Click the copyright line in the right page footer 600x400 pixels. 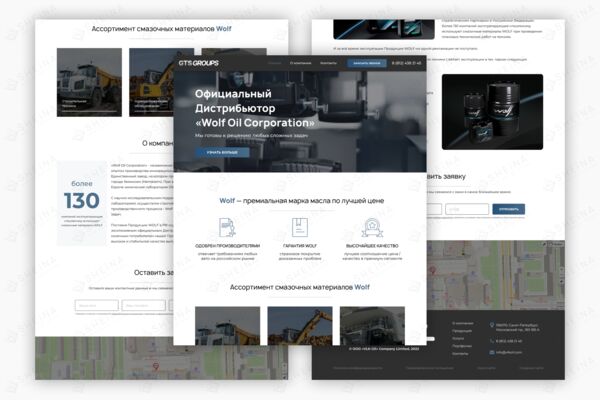click(x=384, y=349)
